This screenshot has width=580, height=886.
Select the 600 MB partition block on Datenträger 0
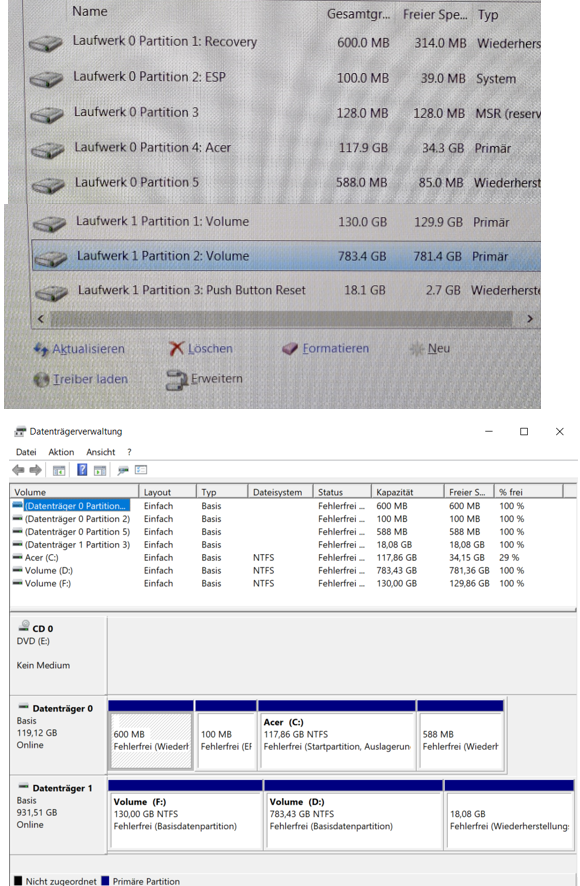pos(151,735)
